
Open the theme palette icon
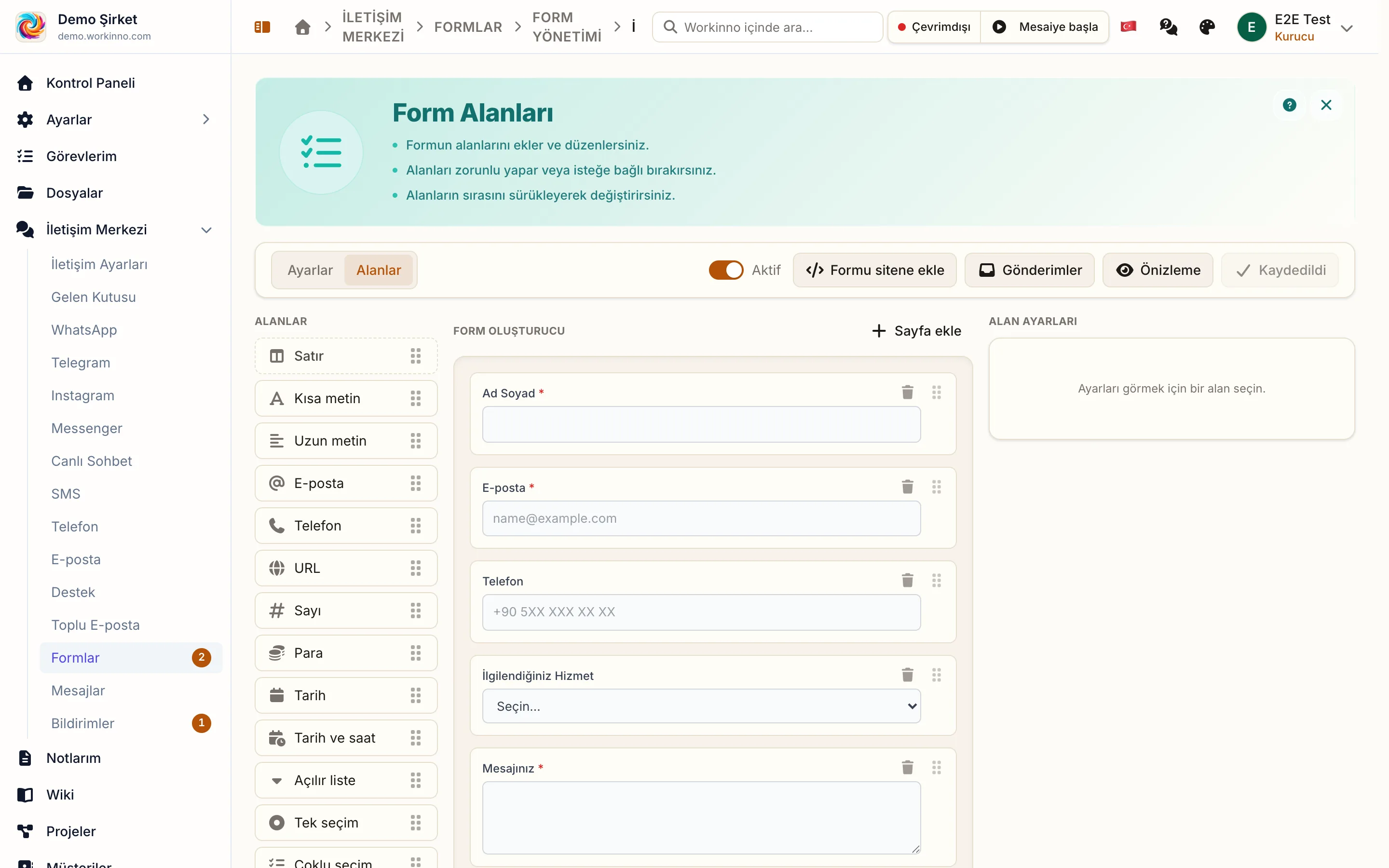click(1207, 27)
